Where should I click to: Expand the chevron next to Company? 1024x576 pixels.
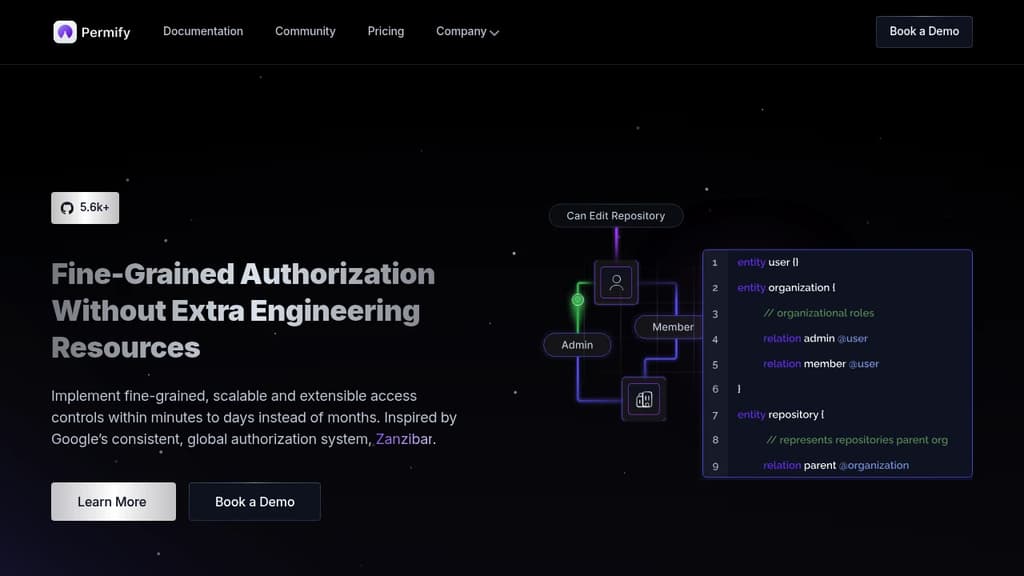(494, 32)
